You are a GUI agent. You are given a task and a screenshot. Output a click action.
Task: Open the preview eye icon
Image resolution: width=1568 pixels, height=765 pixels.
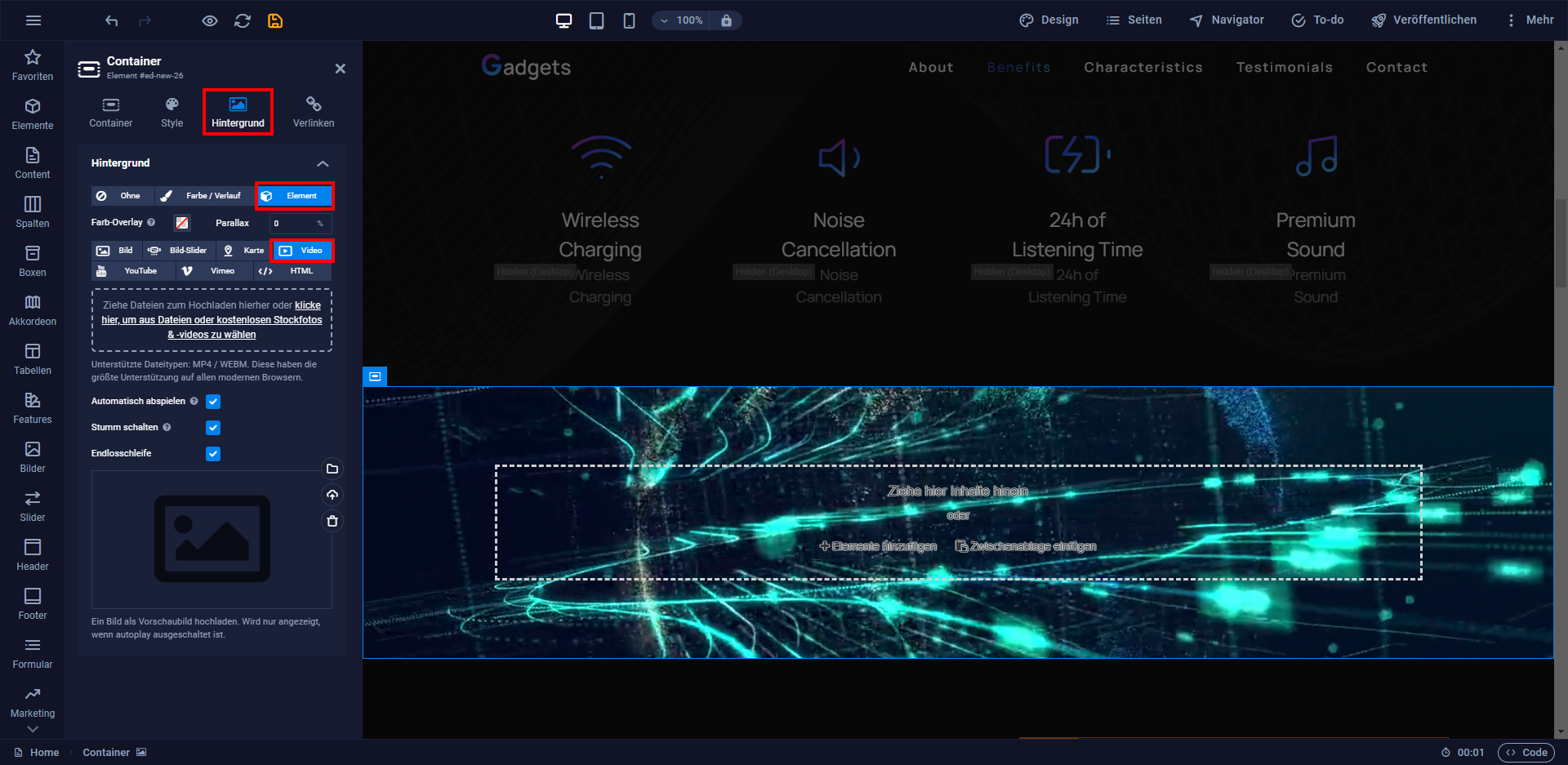click(x=210, y=20)
